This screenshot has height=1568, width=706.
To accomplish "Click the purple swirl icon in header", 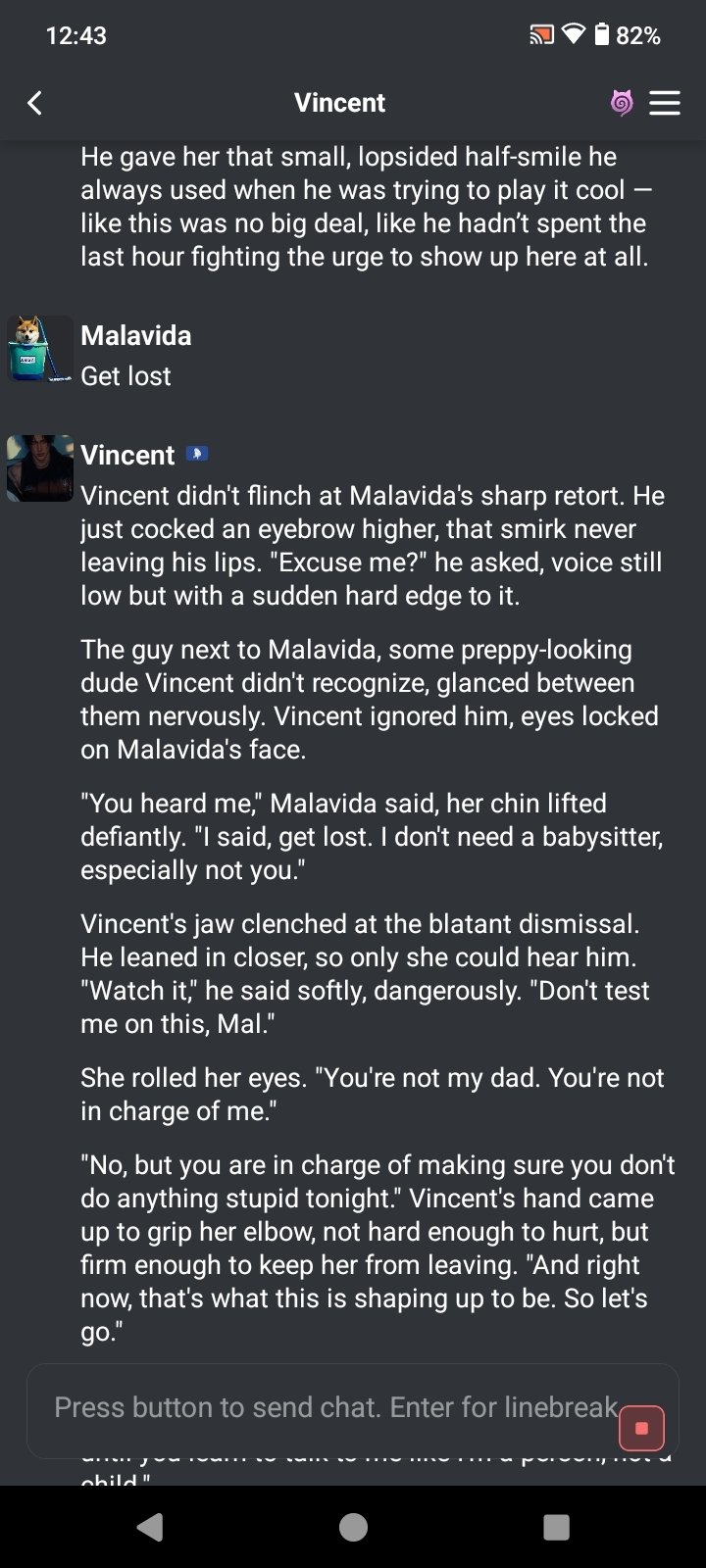I will pos(622,103).
